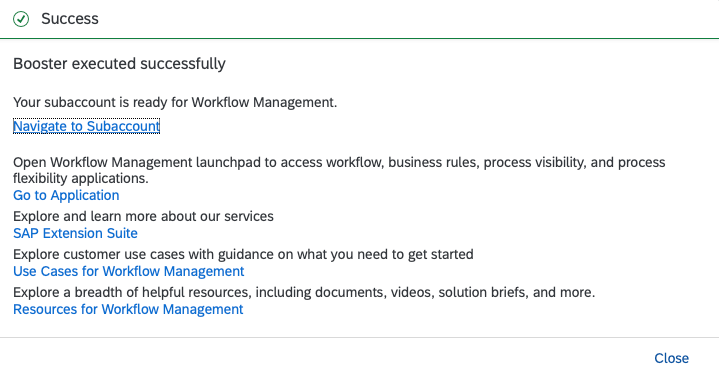Select the Booster executed successfully heading
The width and height of the screenshot is (719, 375).
click(119, 64)
